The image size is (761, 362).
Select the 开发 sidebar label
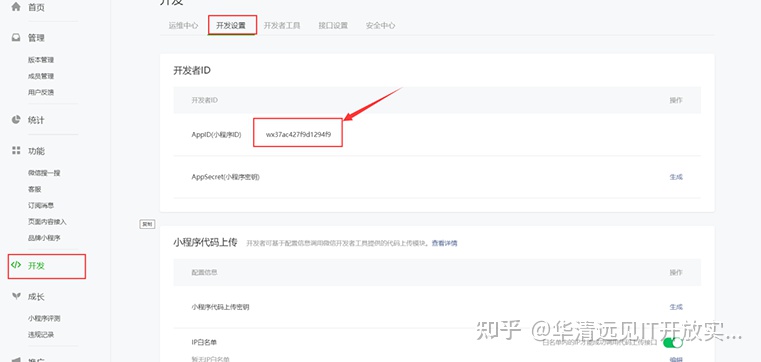[x=36, y=265]
